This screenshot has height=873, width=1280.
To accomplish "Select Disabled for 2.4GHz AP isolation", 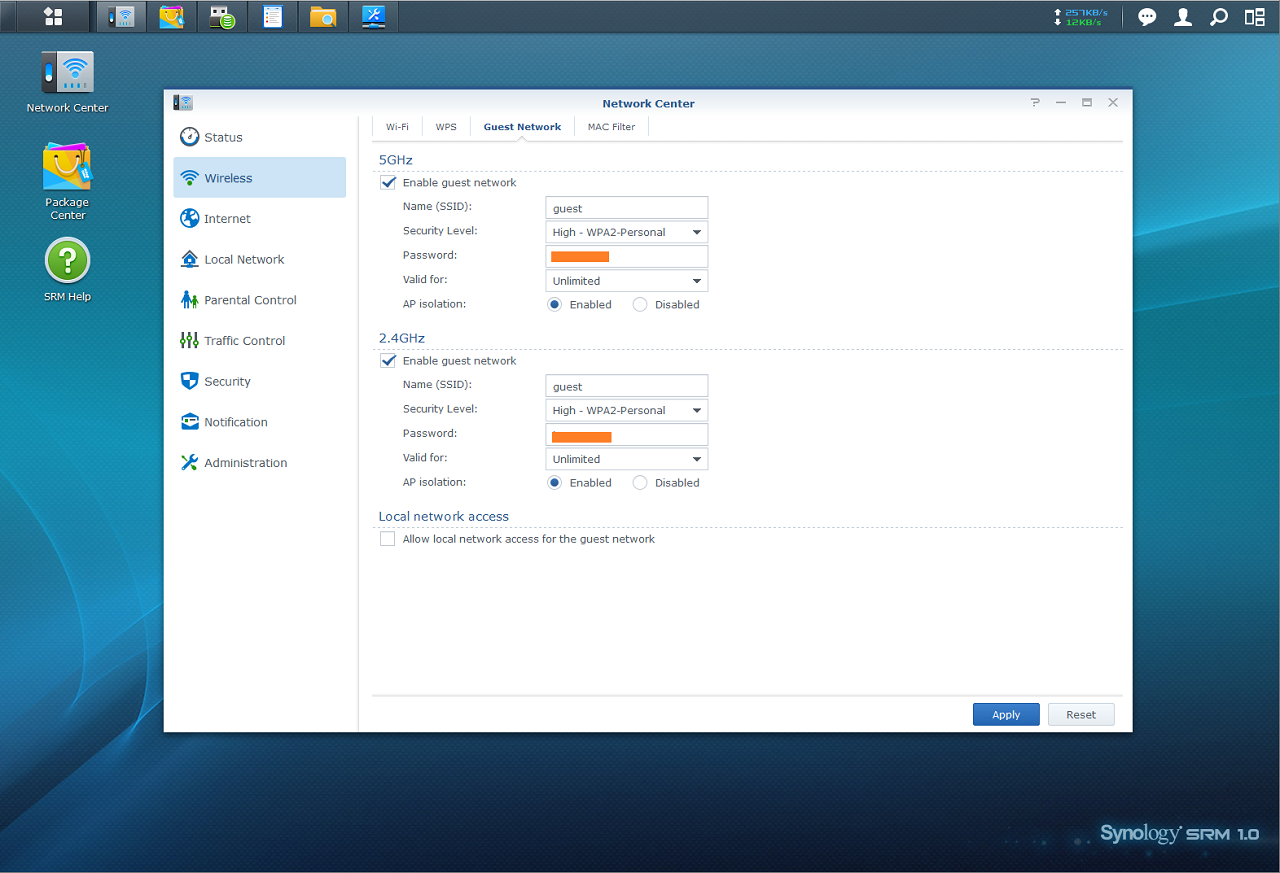I will click(640, 483).
